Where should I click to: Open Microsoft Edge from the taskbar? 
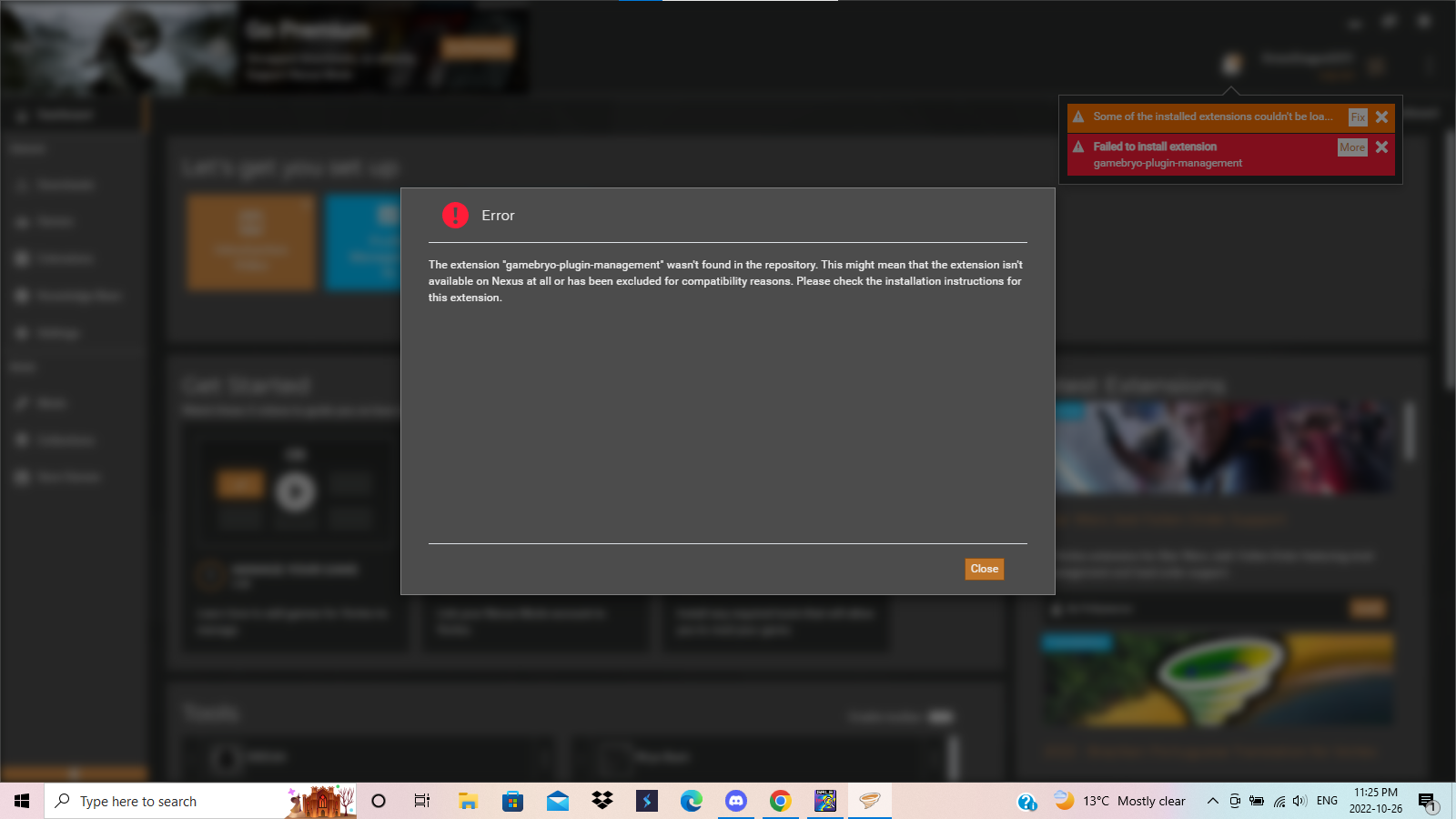[x=692, y=801]
